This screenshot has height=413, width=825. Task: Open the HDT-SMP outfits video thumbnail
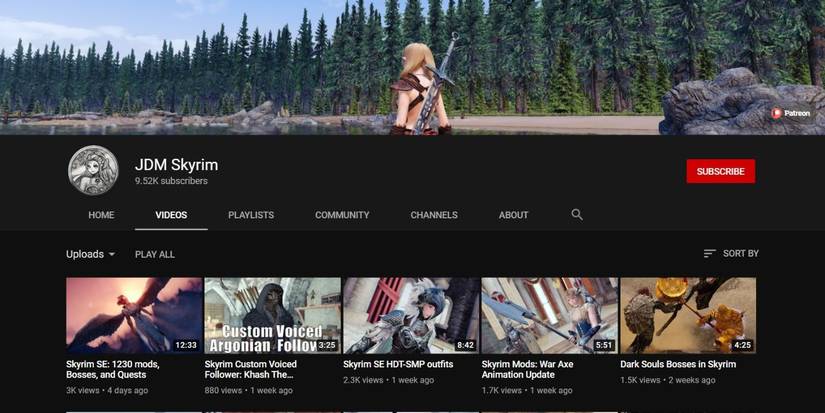click(x=411, y=316)
